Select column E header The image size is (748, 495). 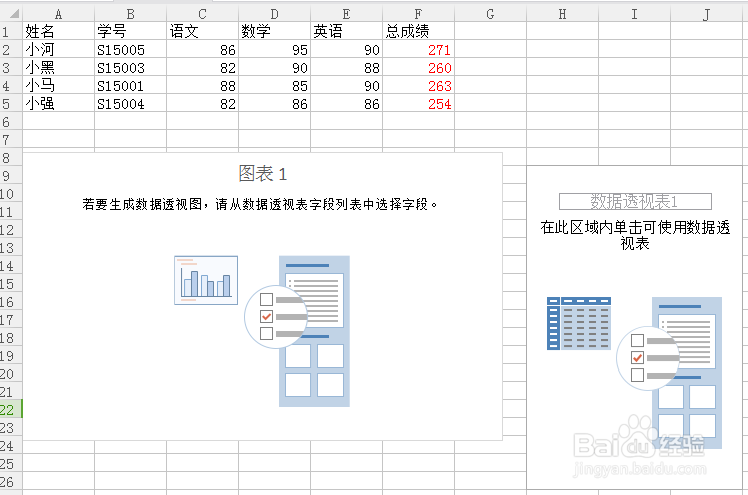[x=346, y=14]
